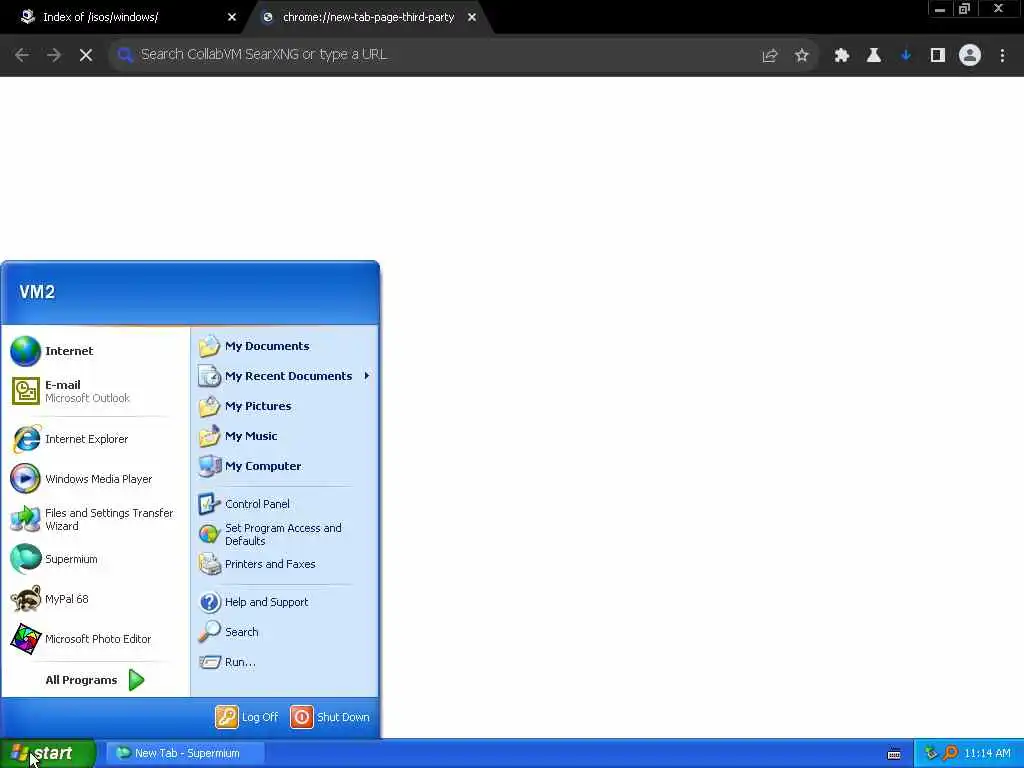1024x768 pixels.
Task: Expand My Recent Documents submenu
Action: coord(285,376)
